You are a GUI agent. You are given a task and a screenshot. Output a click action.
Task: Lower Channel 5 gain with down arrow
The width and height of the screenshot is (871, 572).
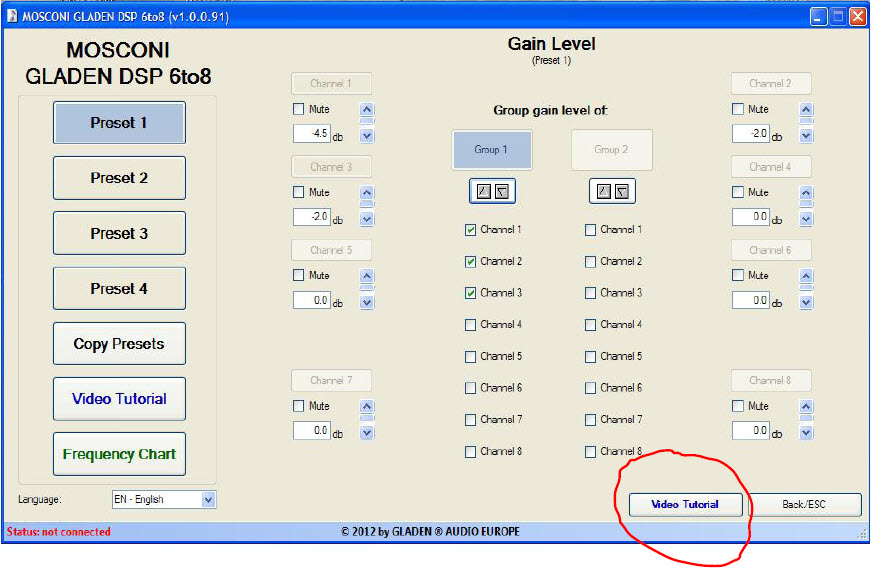(x=367, y=302)
